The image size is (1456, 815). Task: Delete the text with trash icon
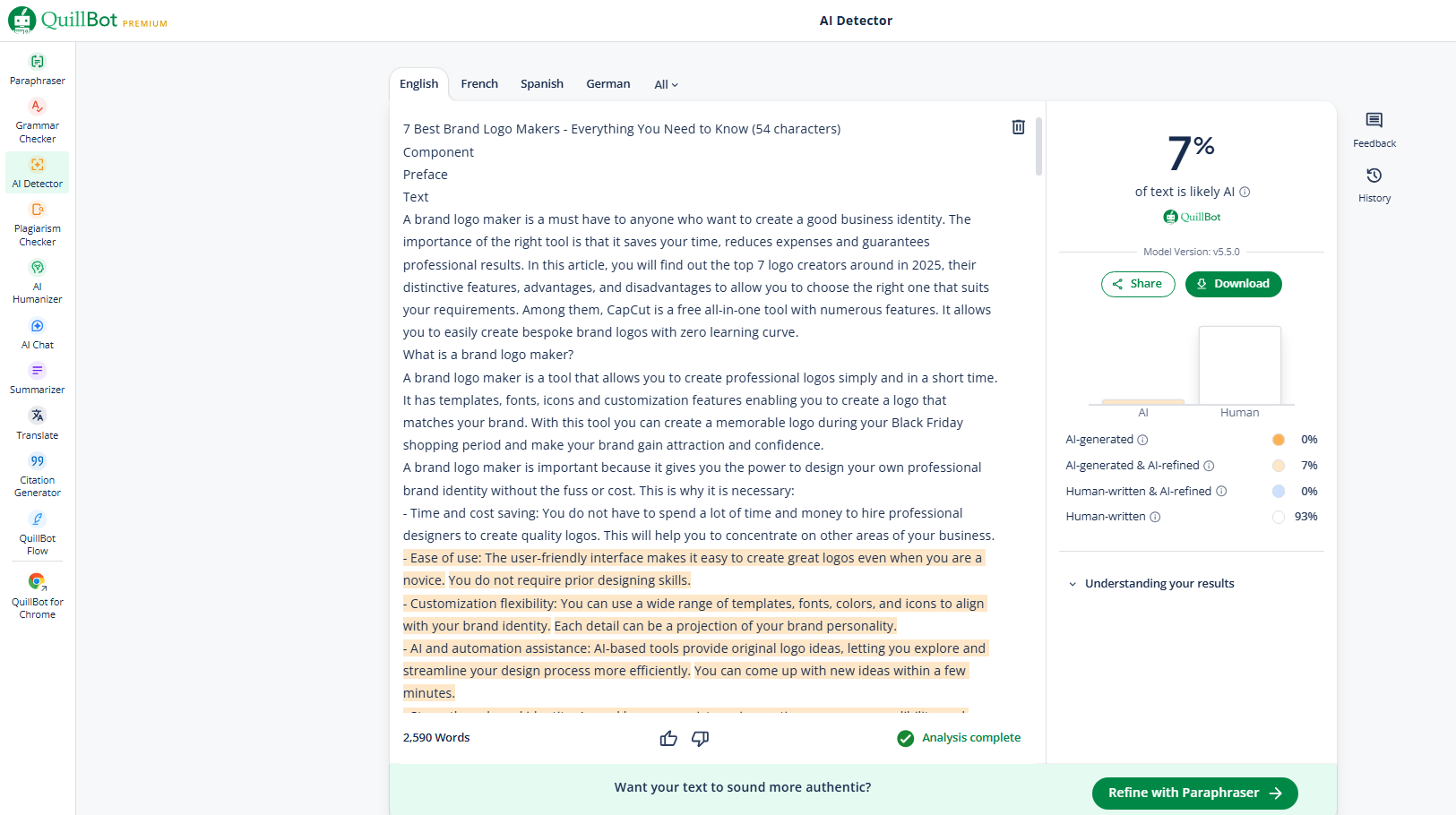pos(1018,127)
